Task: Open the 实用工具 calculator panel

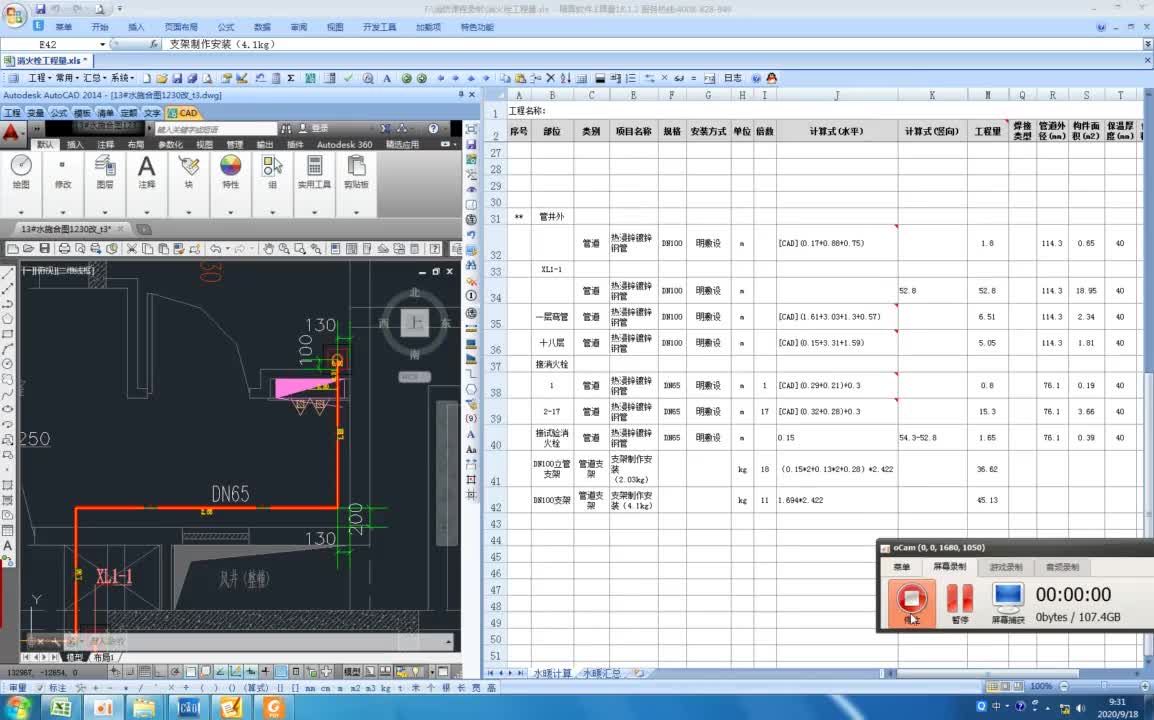Action: 314,173
